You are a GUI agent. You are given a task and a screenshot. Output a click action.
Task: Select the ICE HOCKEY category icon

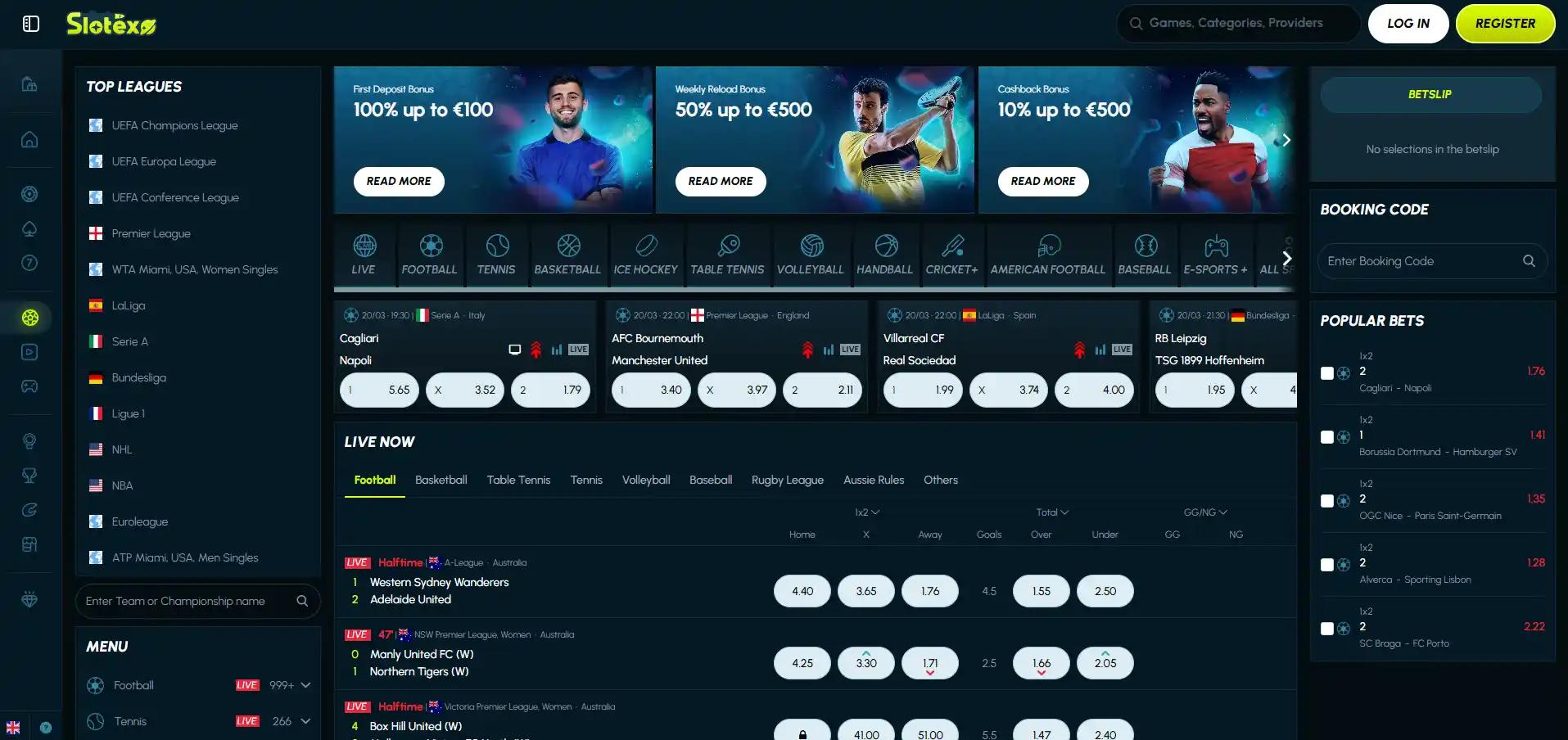pyautogui.click(x=646, y=246)
